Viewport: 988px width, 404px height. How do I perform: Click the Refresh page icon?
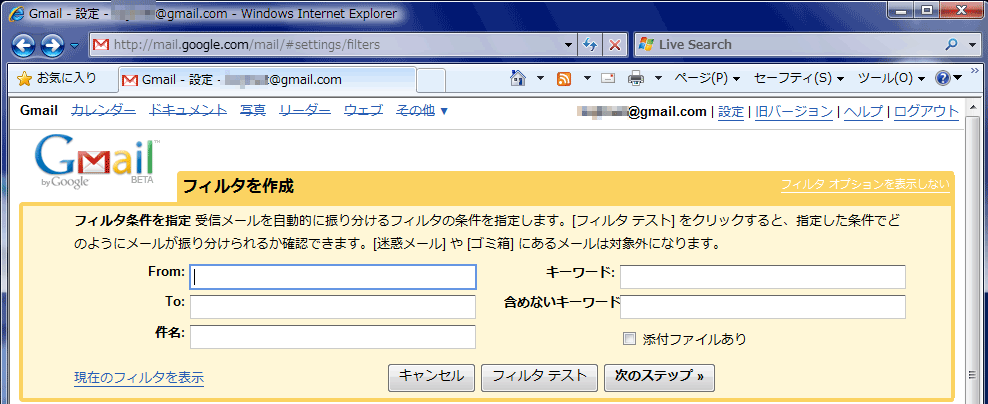coord(590,45)
